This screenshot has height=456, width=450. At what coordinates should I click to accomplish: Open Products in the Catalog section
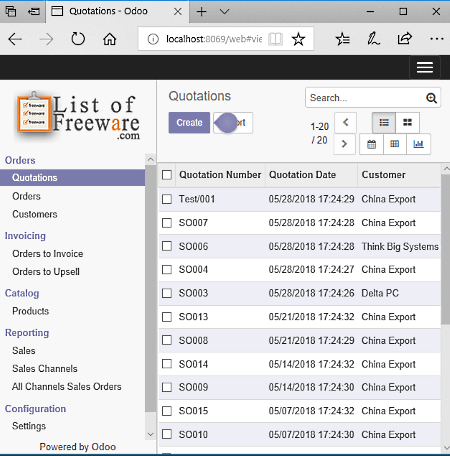tap(31, 311)
